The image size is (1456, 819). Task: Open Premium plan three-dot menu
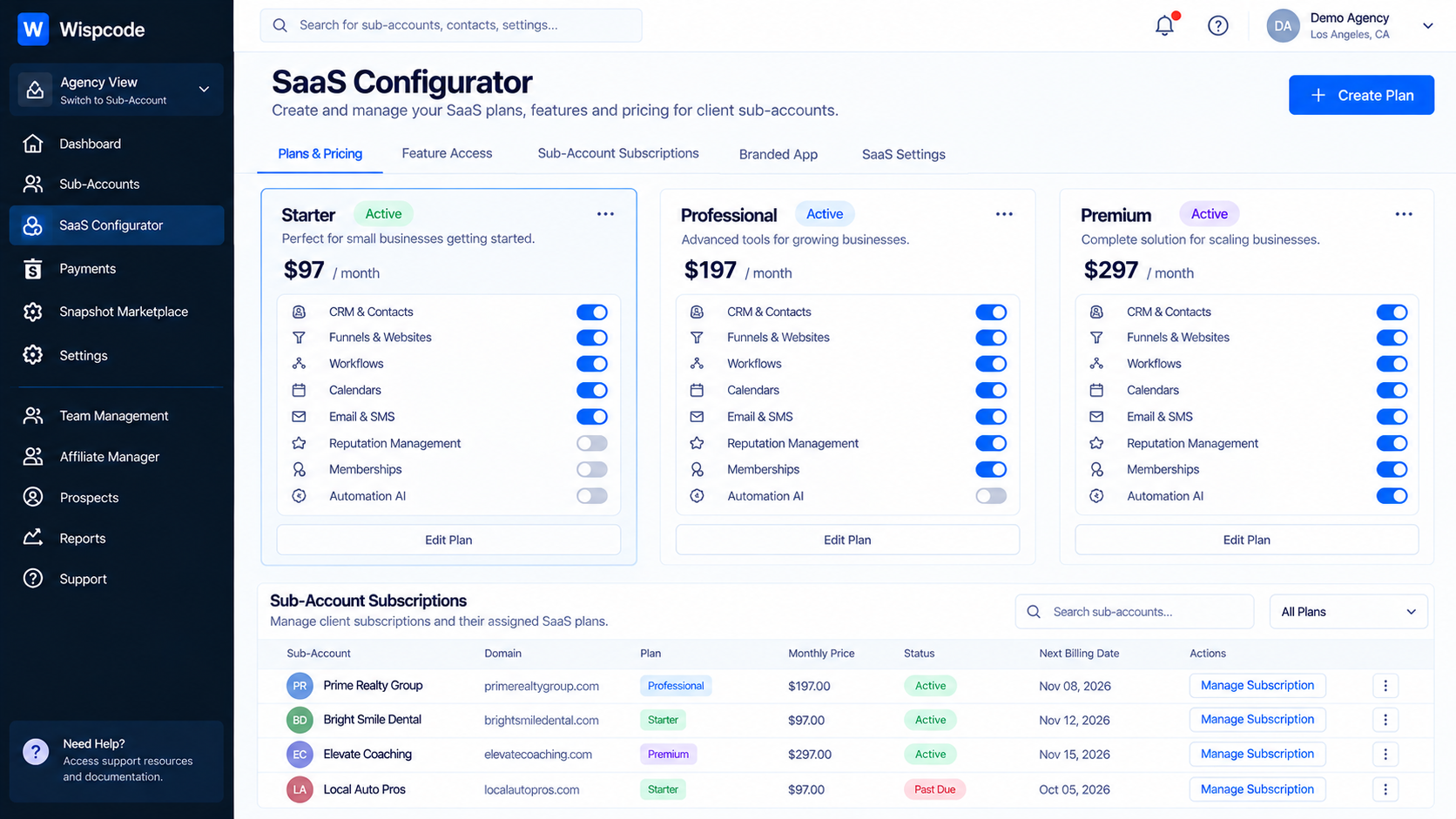pos(1404,214)
